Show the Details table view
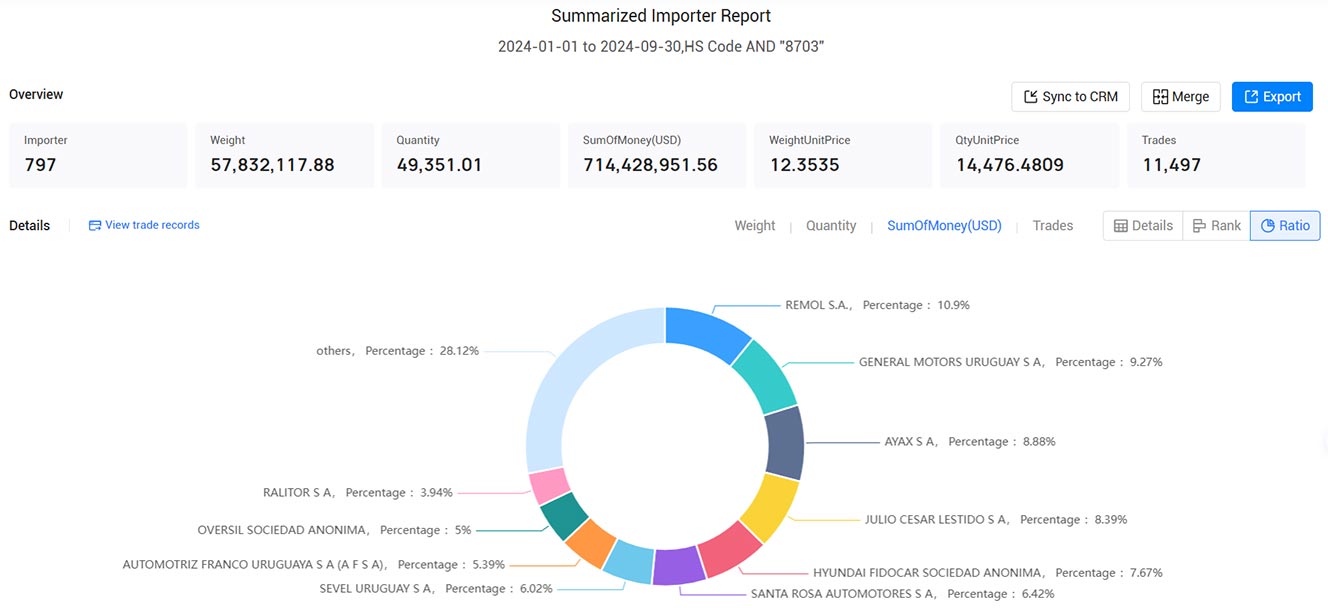This screenshot has width=1328, height=612. [1143, 226]
